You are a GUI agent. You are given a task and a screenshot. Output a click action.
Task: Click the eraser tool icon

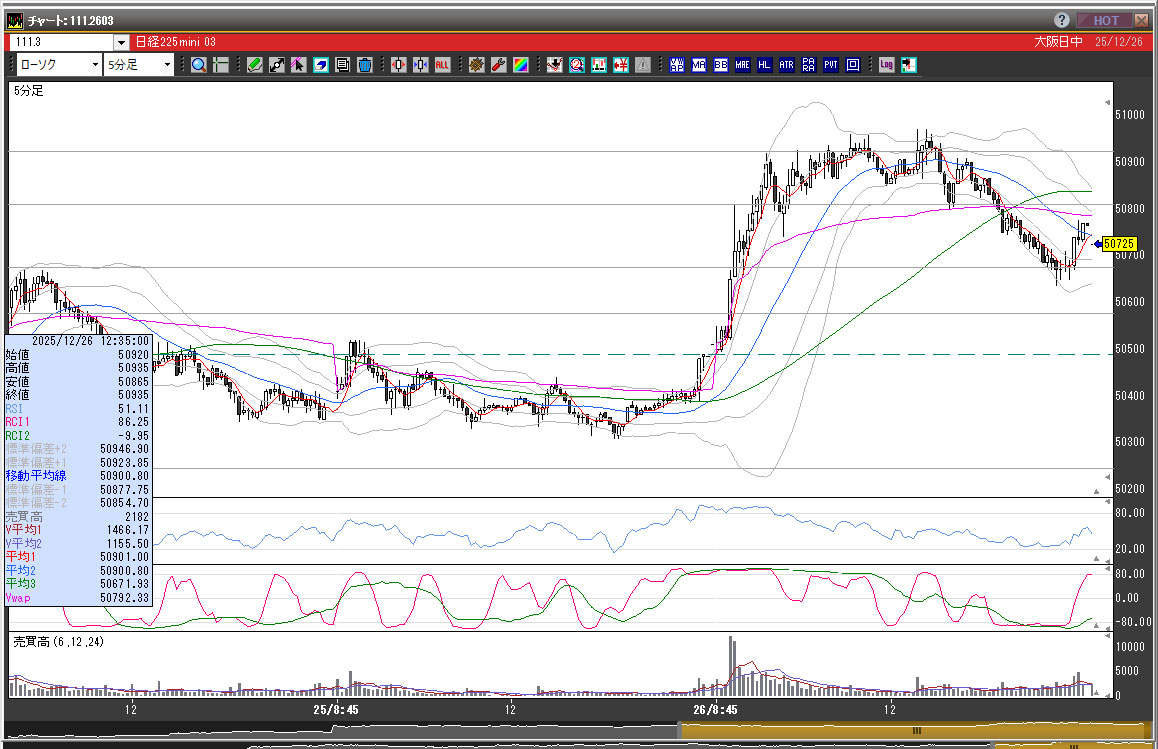(321, 65)
